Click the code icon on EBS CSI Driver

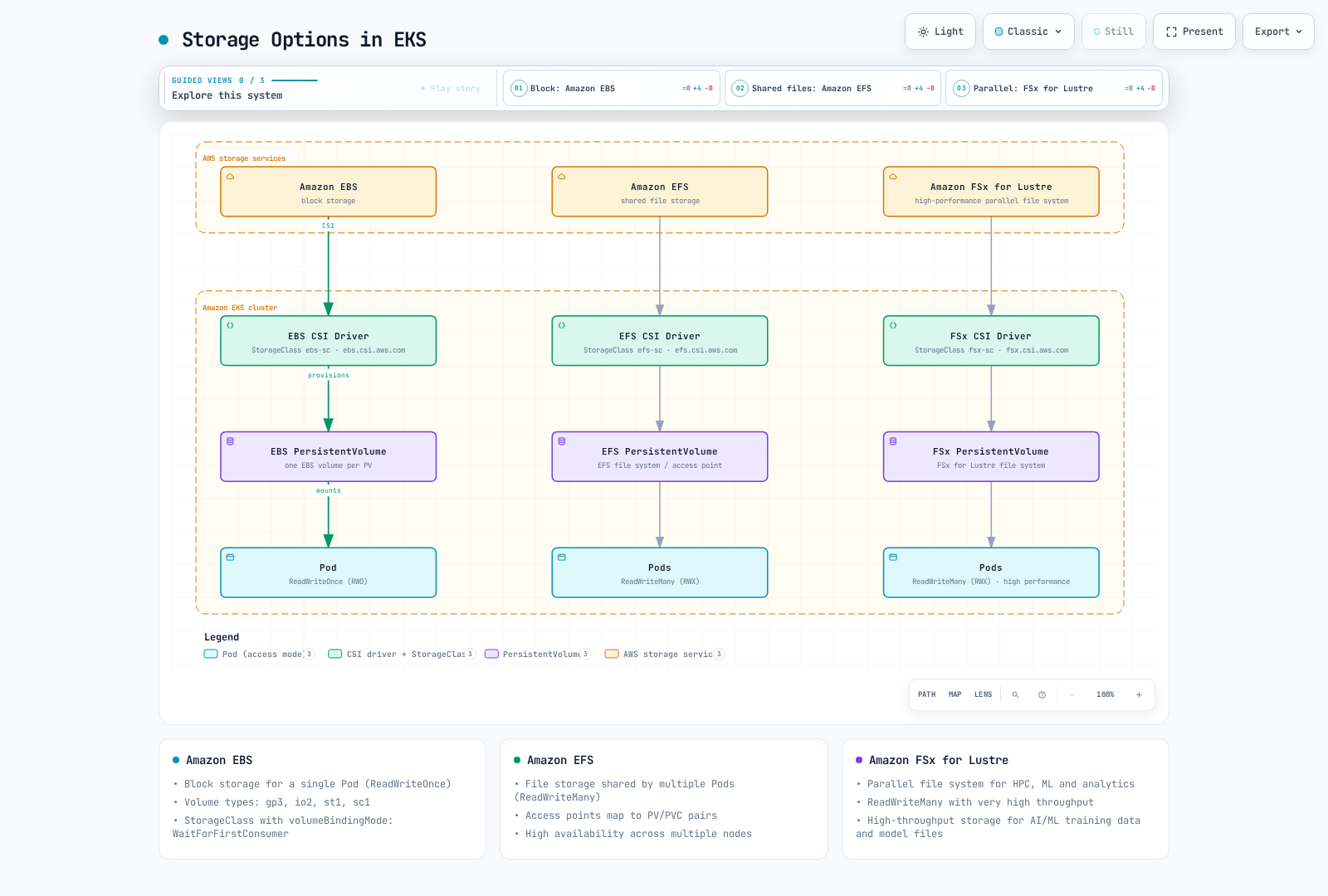[231, 325]
